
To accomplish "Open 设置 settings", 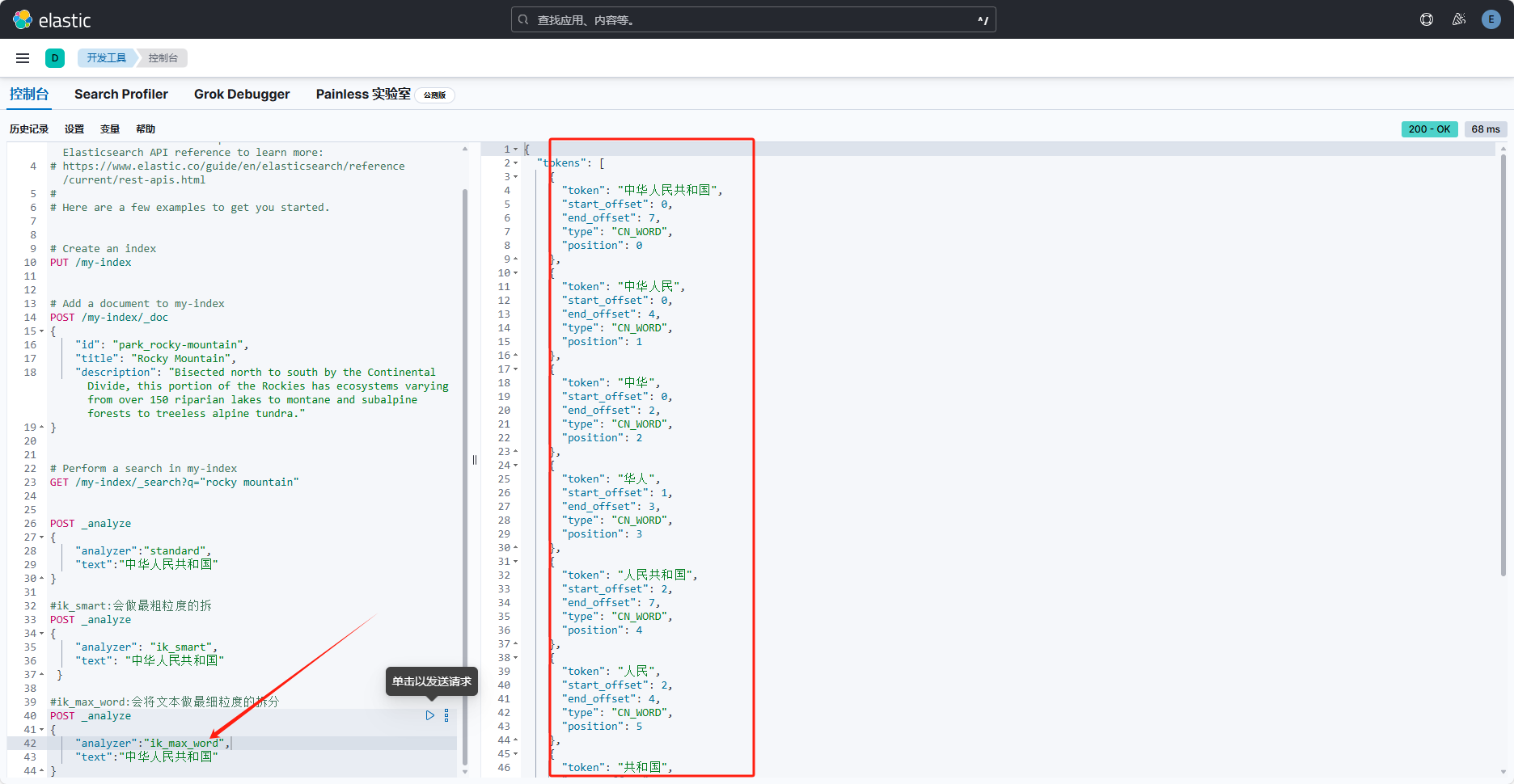I will (74, 129).
